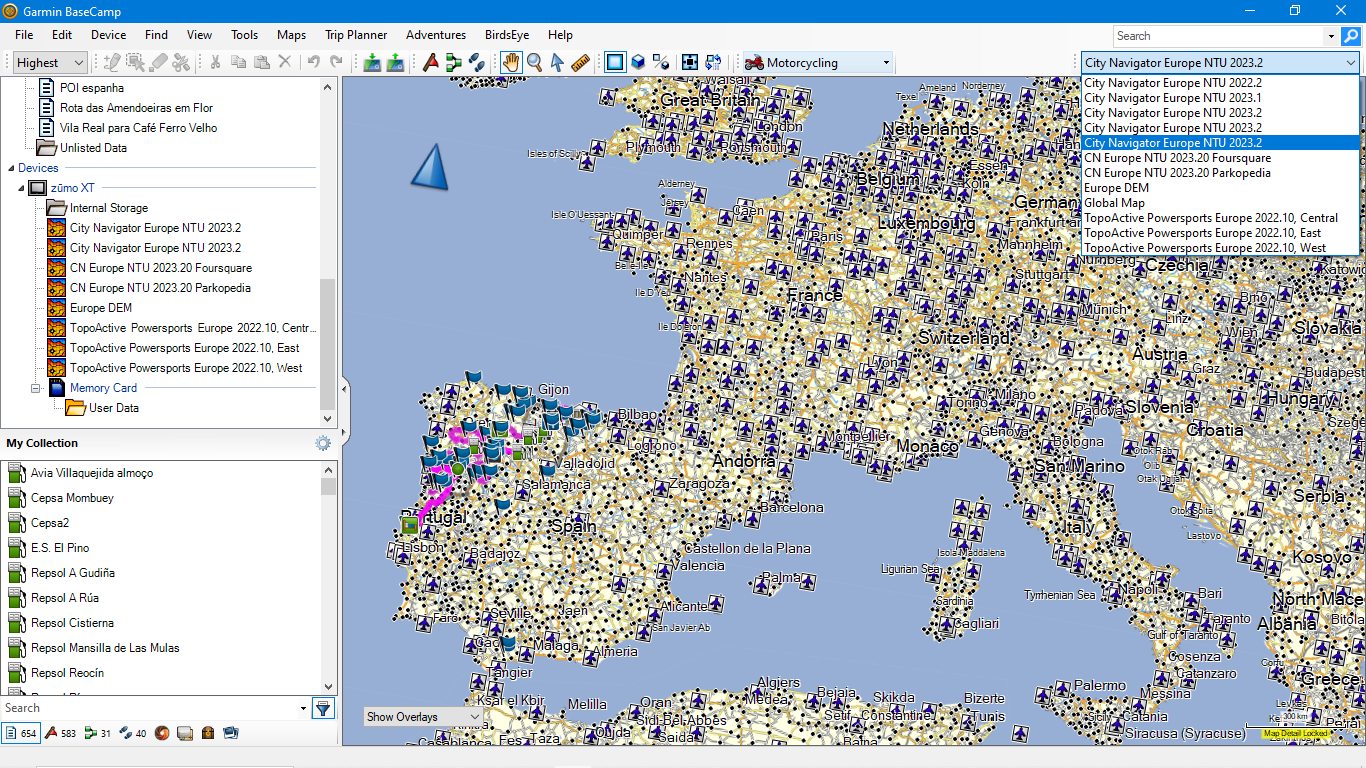The image size is (1366, 768).
Task: Open the File menu
Action: pos(24,35)
